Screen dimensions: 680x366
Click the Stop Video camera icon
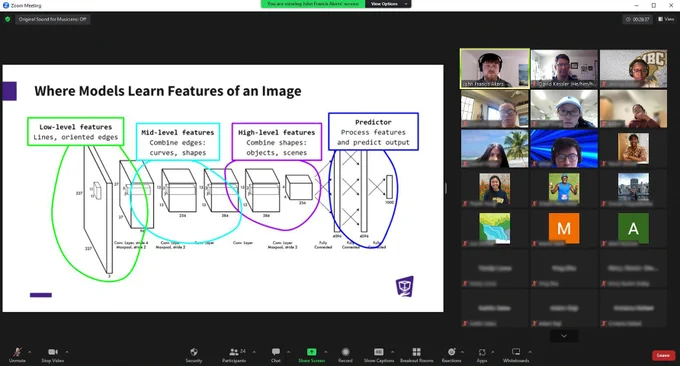[x=53, y=352]
